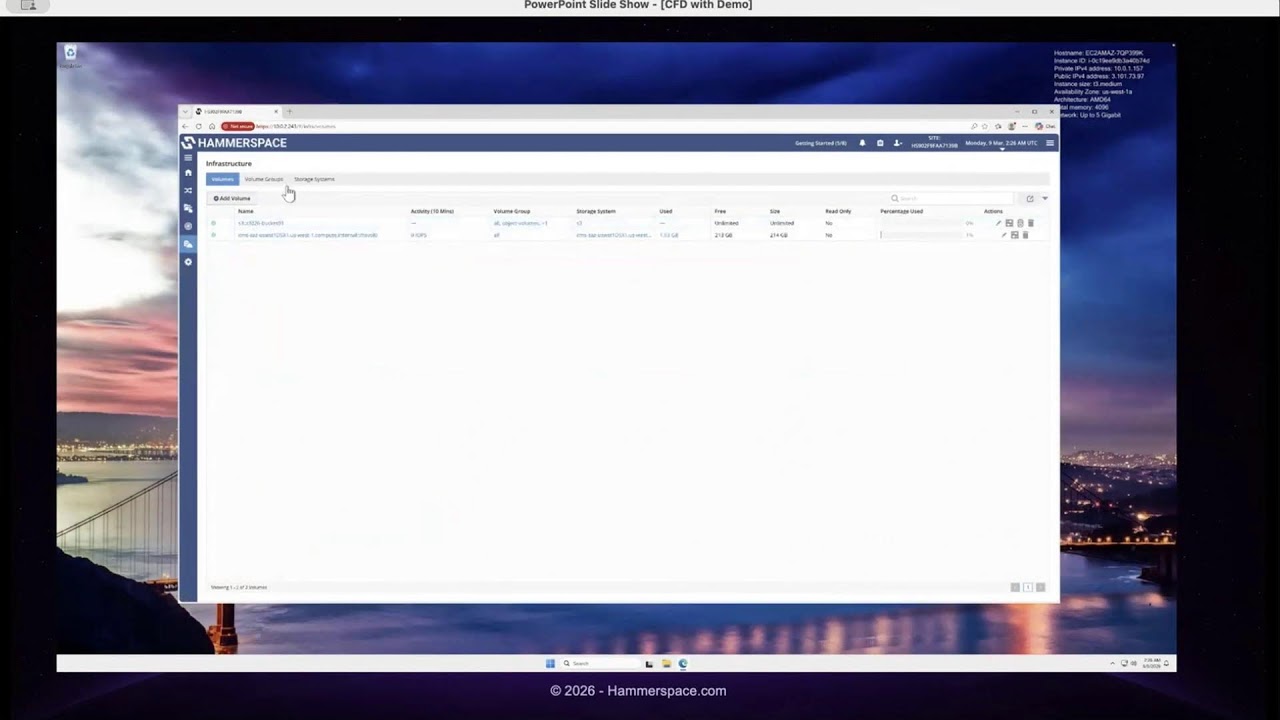Screen dimensions: 1280x720
Task: Delete the 214 GB volume with trash icon
Action: coord(1025,235)
